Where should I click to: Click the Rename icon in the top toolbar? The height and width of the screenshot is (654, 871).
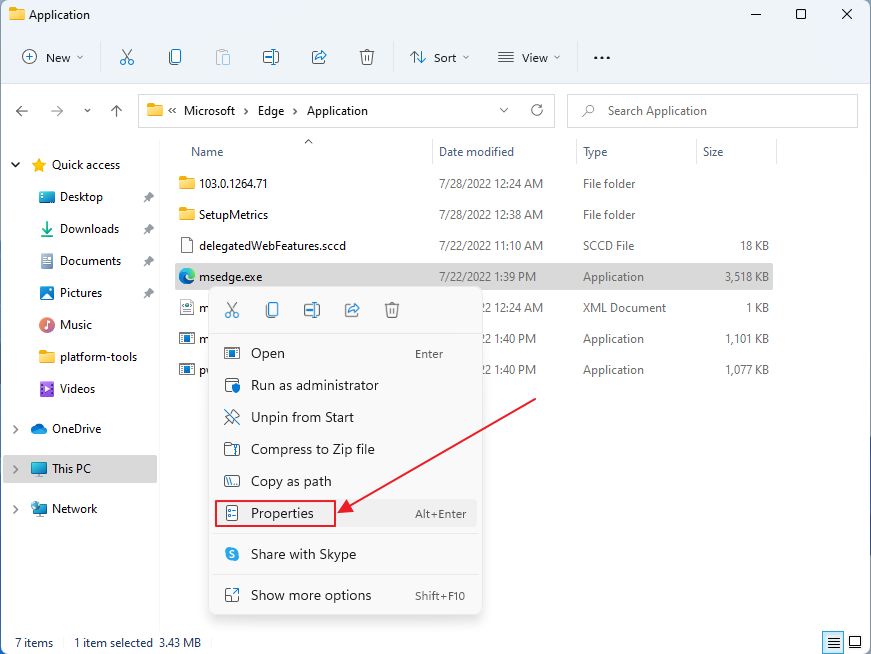click(271, 58)
